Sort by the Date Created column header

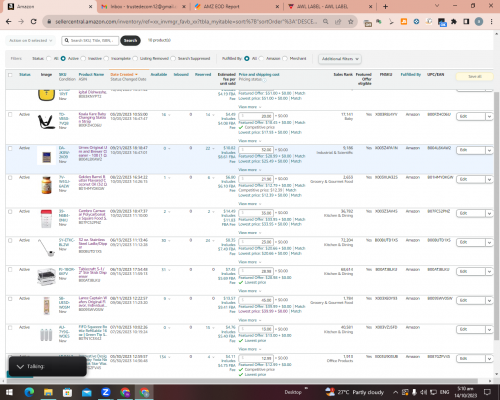[x=124, y=74]
